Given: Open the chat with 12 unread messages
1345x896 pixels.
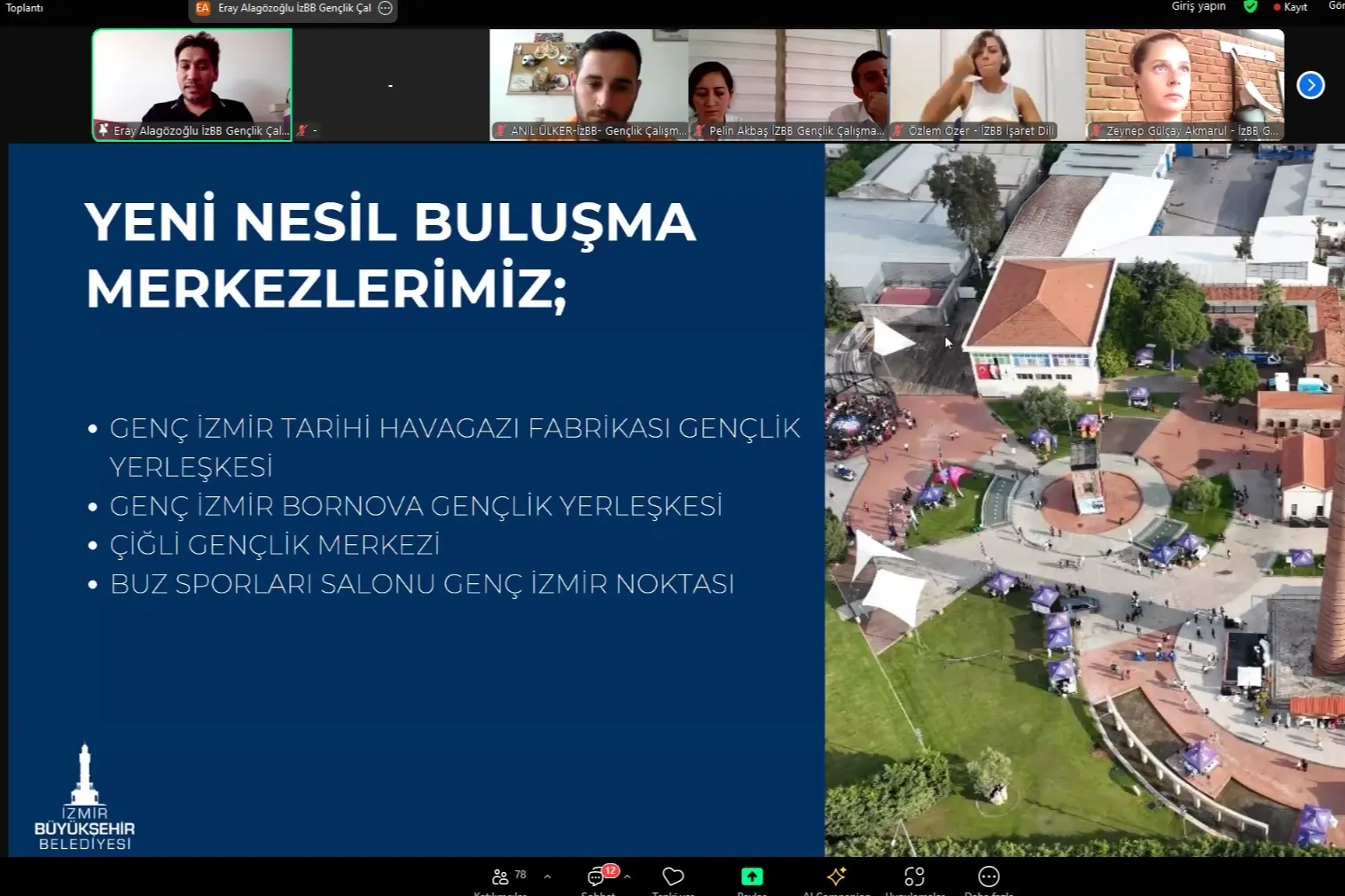Looking at the screenshot, I should (597, 877).
